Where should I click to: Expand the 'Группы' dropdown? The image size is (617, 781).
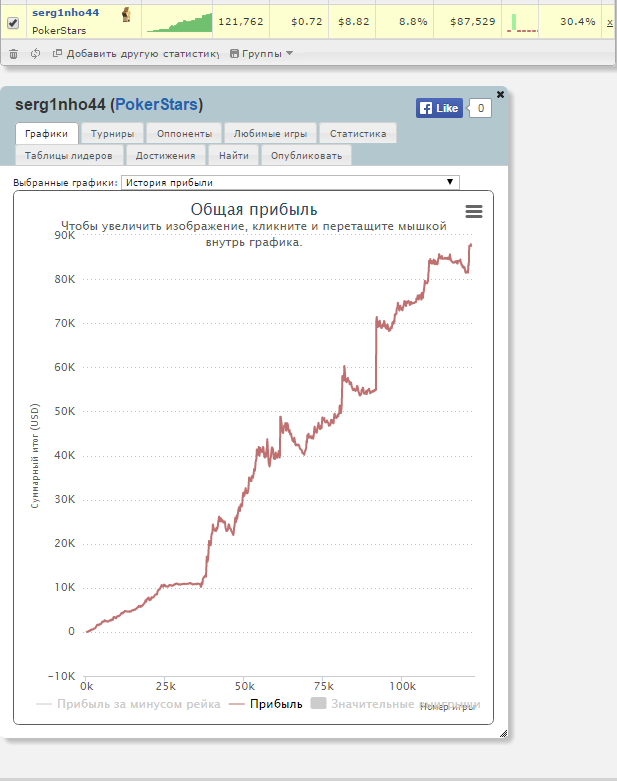[261, 54]
